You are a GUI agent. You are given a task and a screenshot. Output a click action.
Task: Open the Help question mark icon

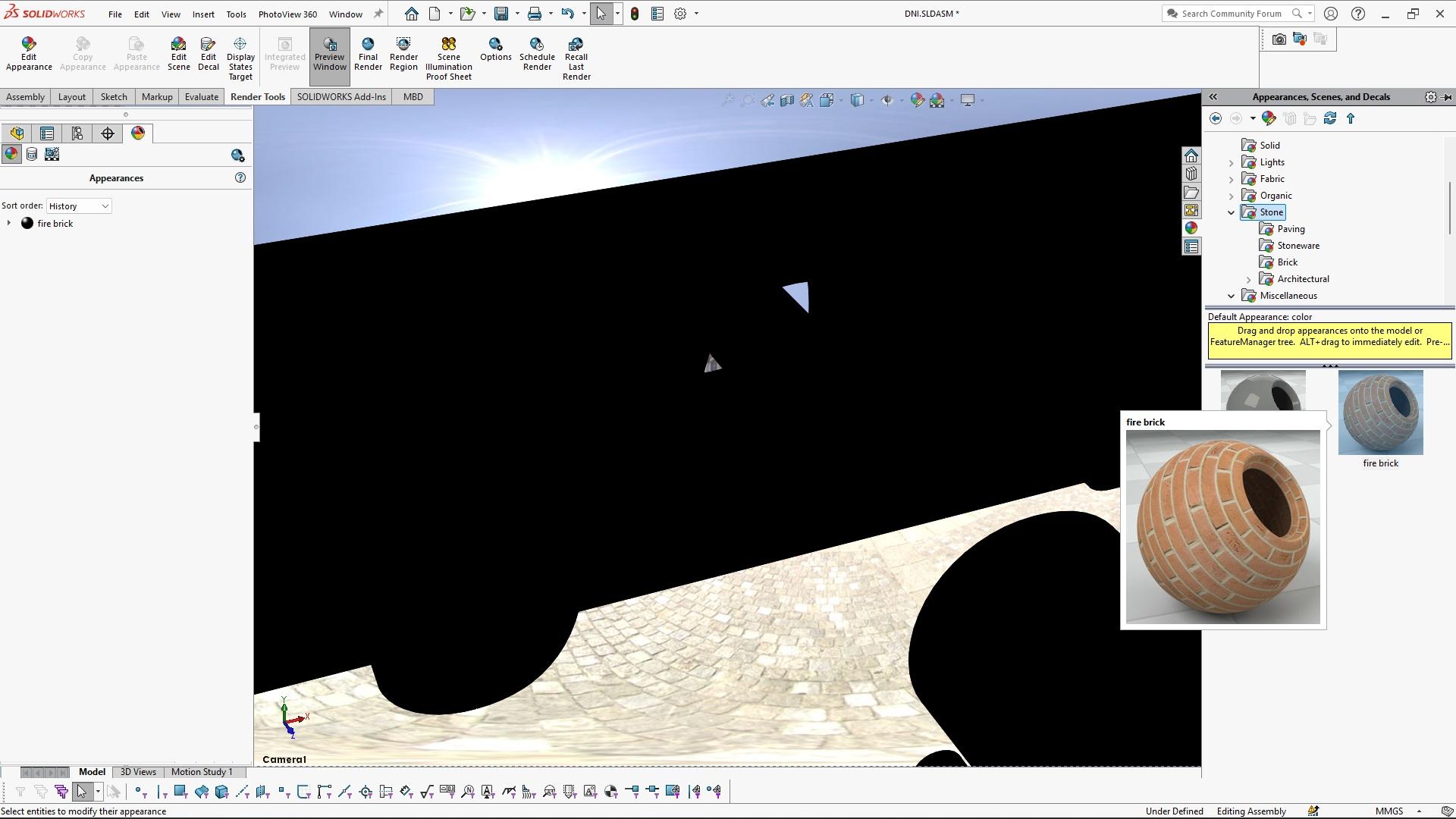pyautogui.click(x=1357, y=14)
